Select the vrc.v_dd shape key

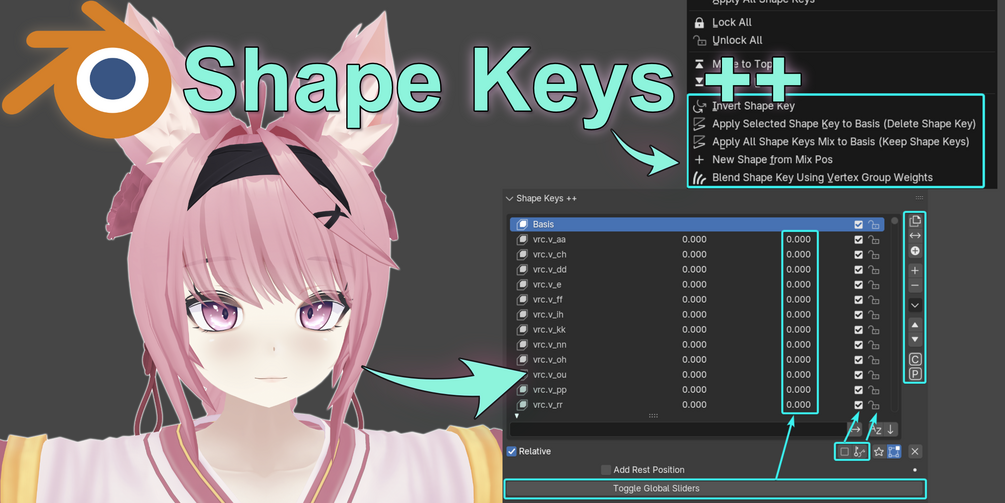pos(549,270)
